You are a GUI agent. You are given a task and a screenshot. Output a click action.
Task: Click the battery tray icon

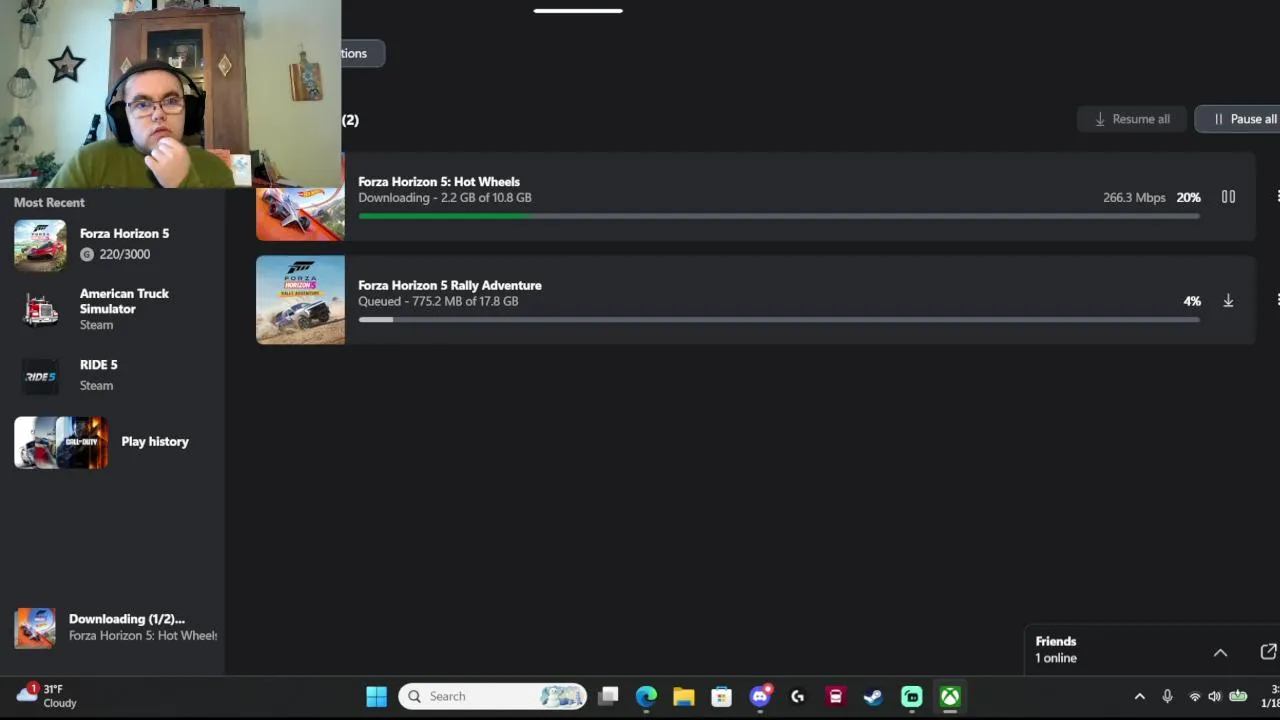point(1238,696)
